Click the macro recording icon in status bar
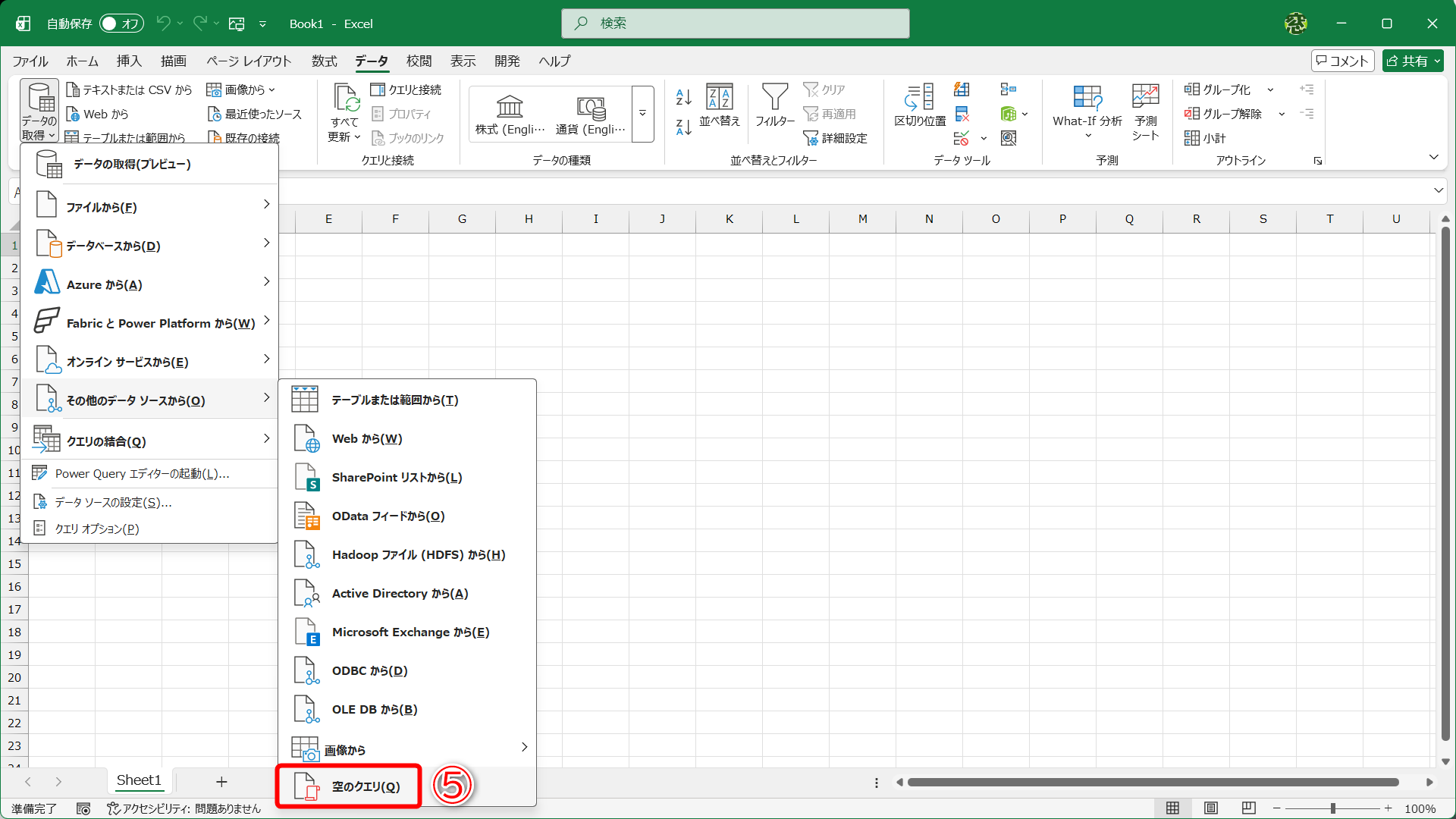The image size is (1456, 819). (x=83, y=809)
